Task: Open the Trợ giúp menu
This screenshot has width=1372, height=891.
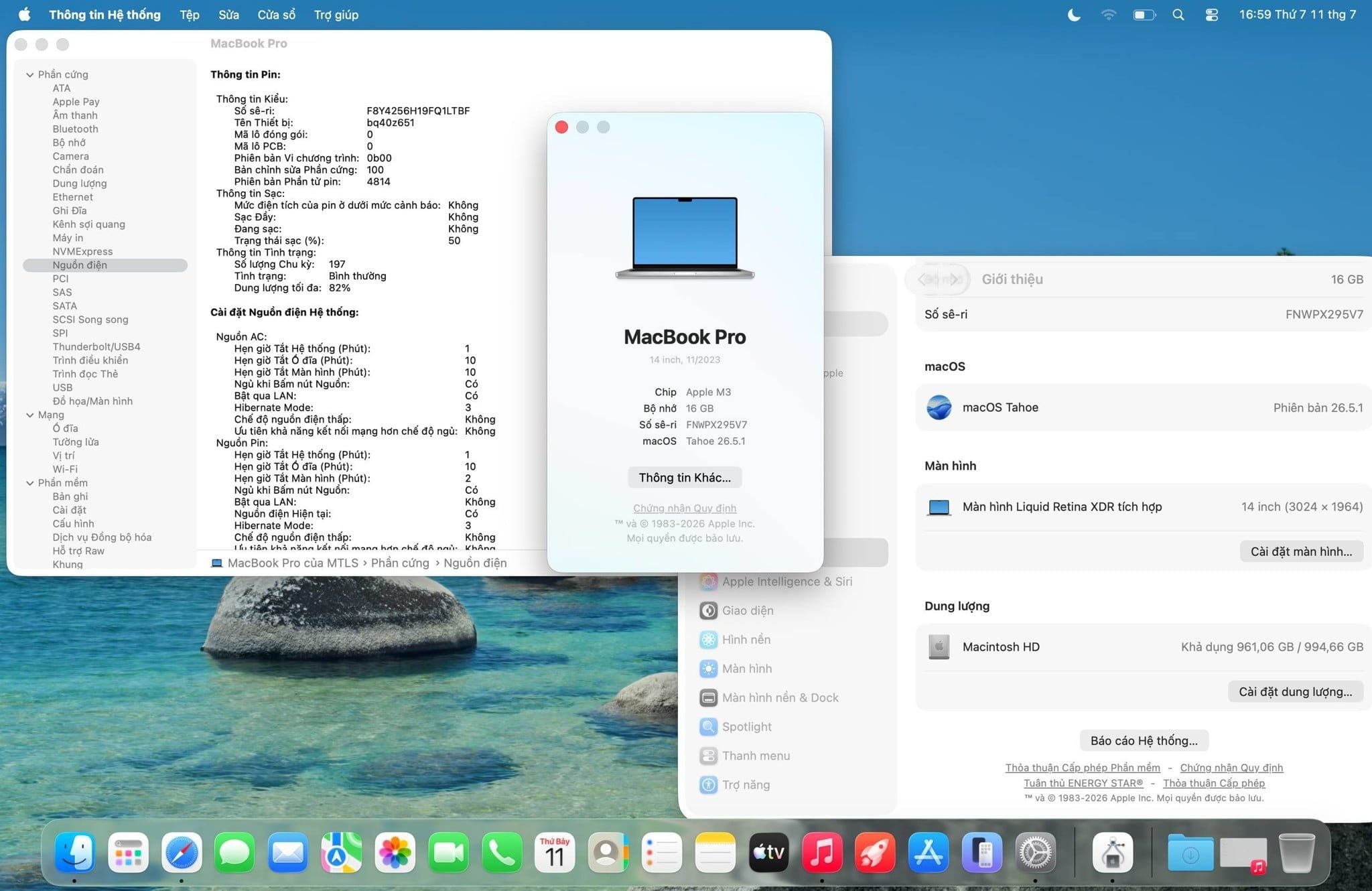Action: click(x=336, y=15)
